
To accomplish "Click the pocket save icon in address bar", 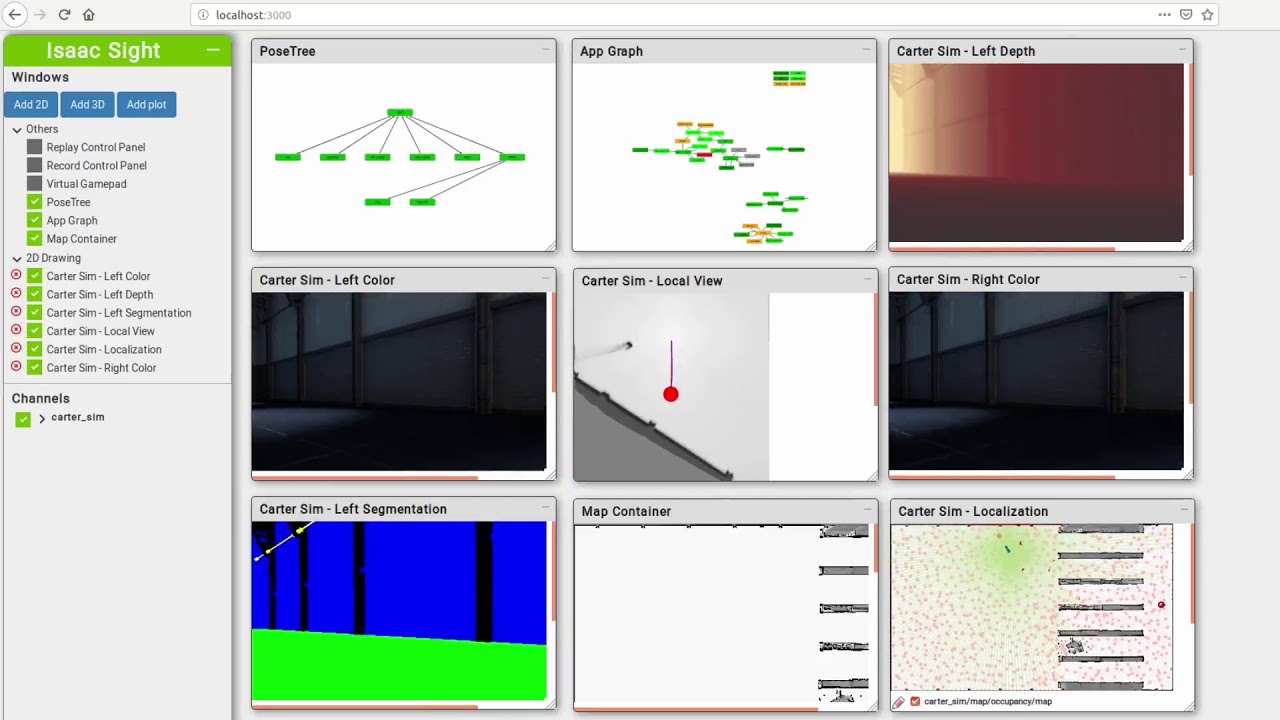I will pos(1186,15).
